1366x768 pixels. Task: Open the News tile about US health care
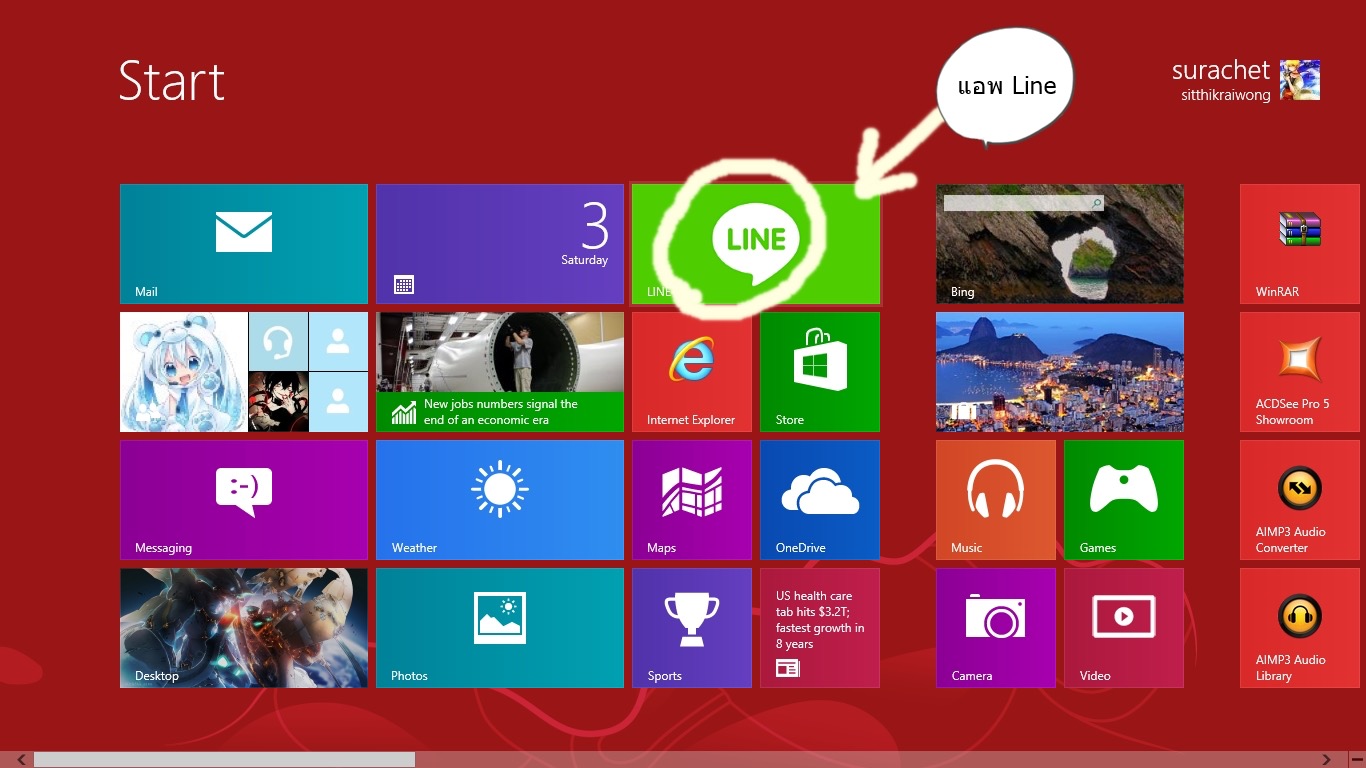pos(820,628)
